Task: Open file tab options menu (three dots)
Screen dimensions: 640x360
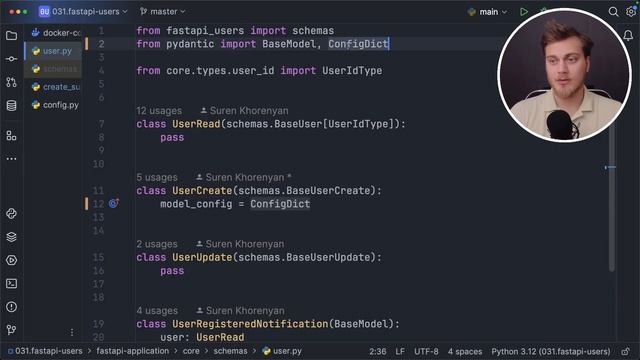Action: [72, 332]
